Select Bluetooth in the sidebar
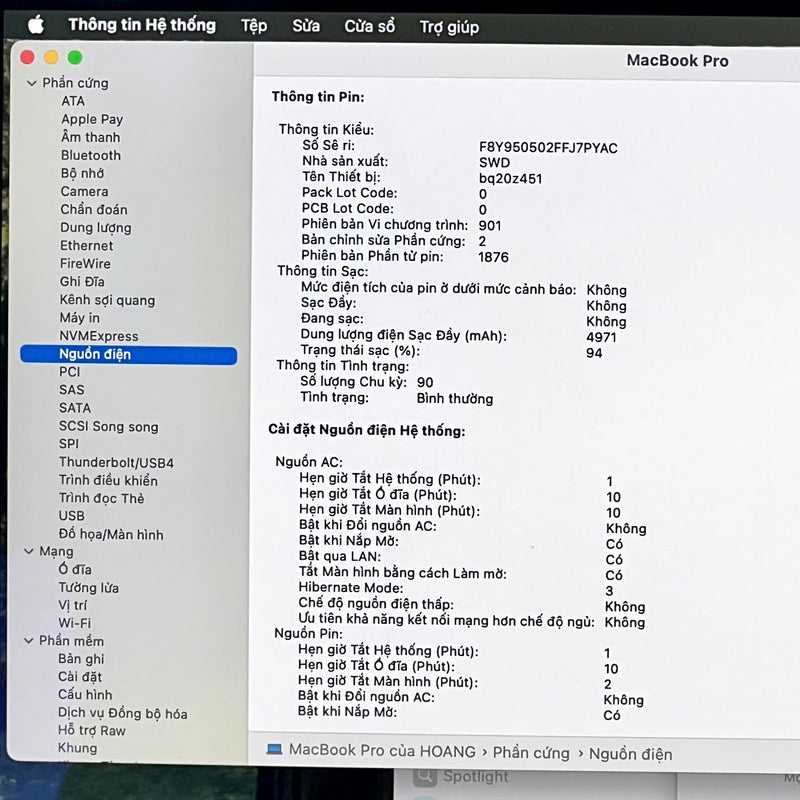800x800 pixels. [x=90, y=155]
